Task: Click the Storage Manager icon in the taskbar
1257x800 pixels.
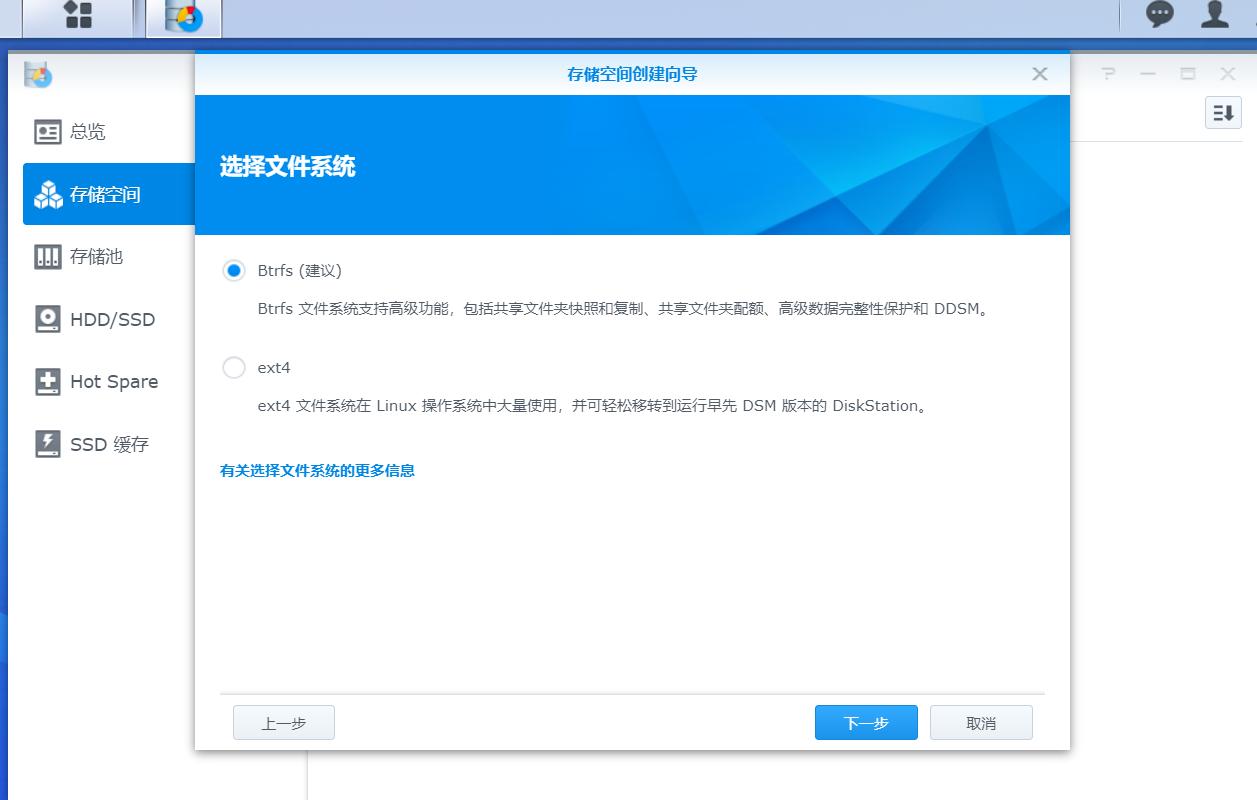Action: coord(183,16)
